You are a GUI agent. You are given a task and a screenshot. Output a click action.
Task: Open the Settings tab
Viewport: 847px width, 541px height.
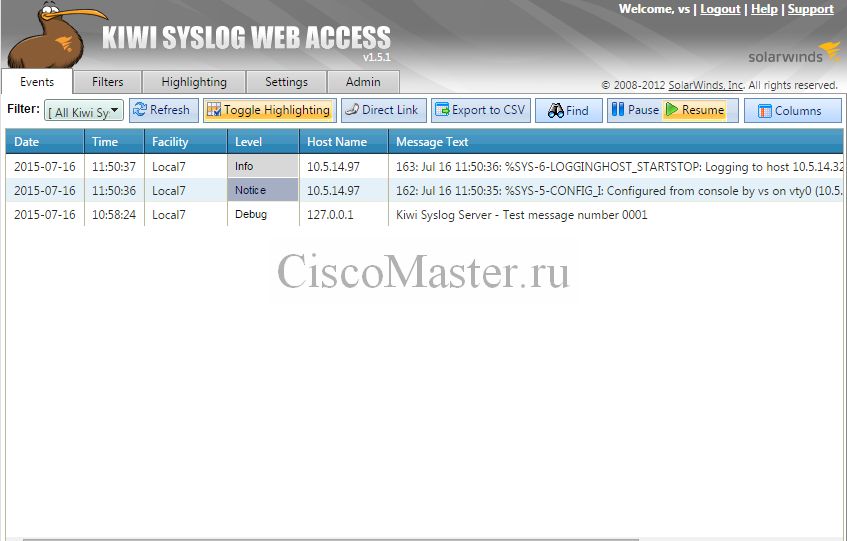[286, 82]
